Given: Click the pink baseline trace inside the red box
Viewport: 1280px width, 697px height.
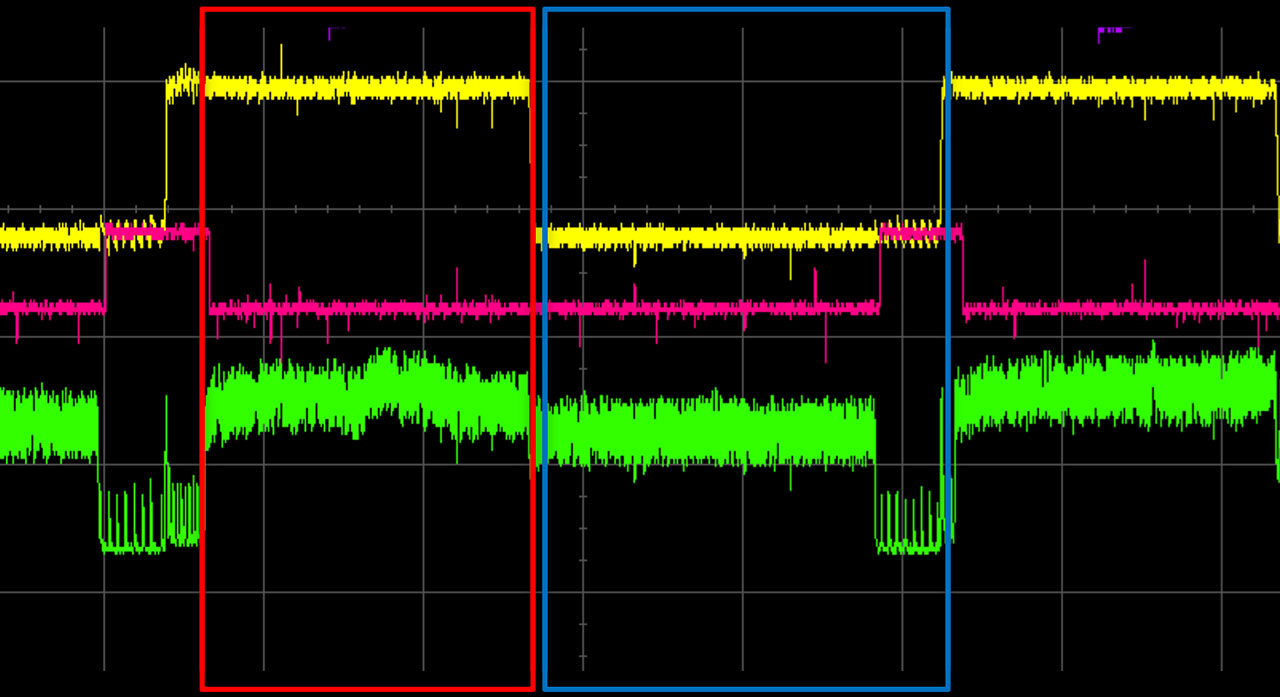Looking at the screenshot, I should [370, 309].
